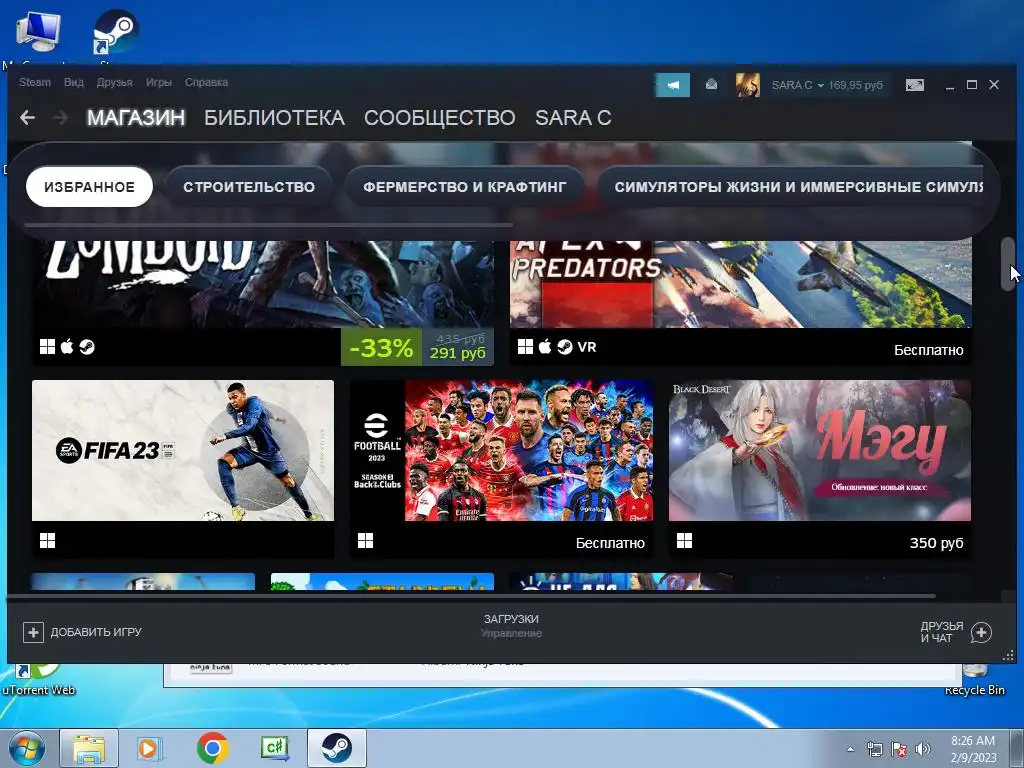Open the Справка menu
1024x768 pixels.
click(206, 82)
